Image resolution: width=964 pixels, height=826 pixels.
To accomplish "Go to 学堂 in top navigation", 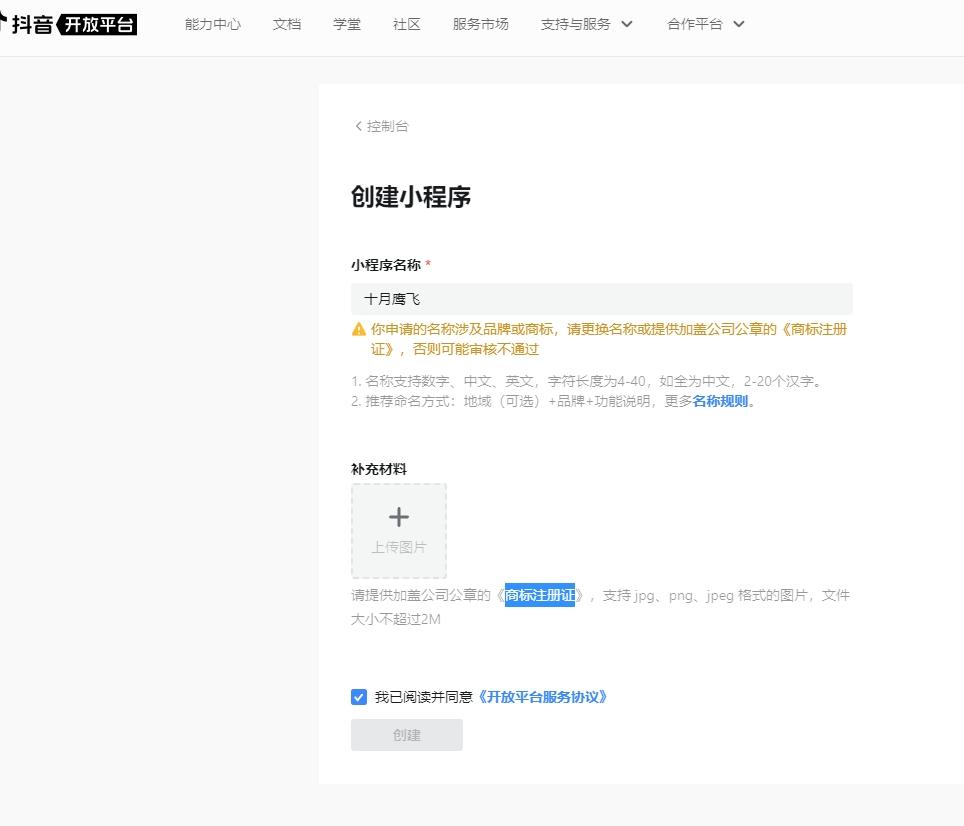I will 347,24.
